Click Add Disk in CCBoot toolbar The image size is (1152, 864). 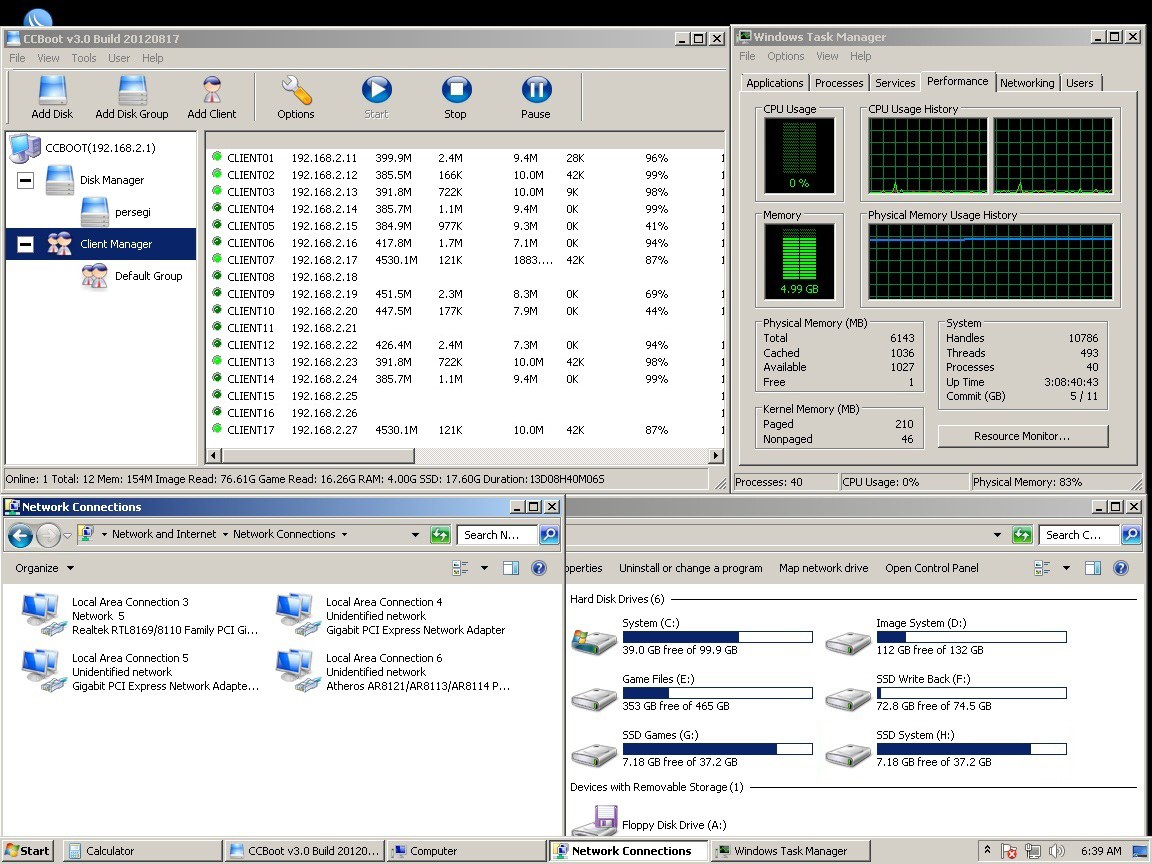tap(52, 98)
